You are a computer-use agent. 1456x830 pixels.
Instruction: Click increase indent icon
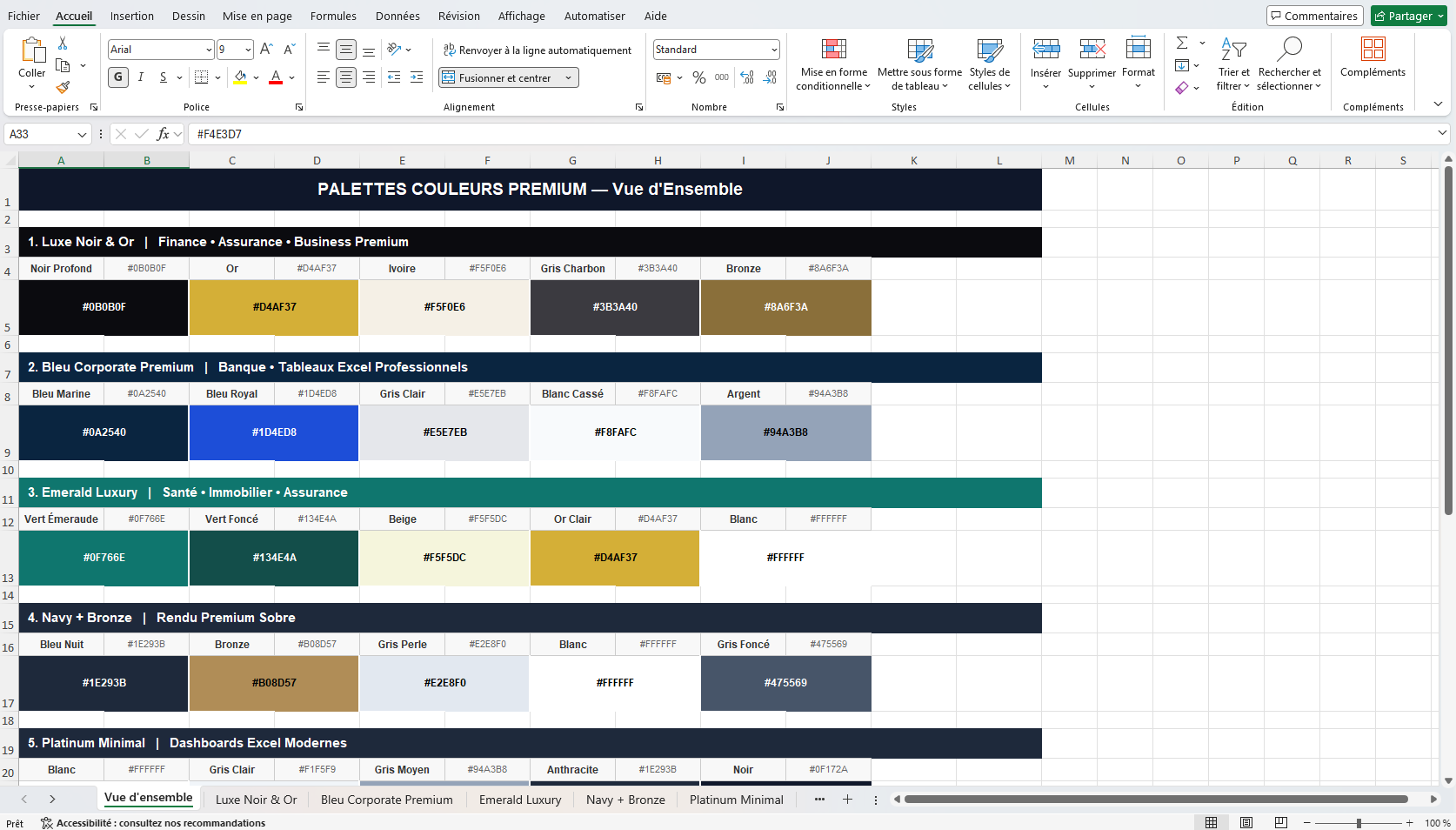coord(417,77)
